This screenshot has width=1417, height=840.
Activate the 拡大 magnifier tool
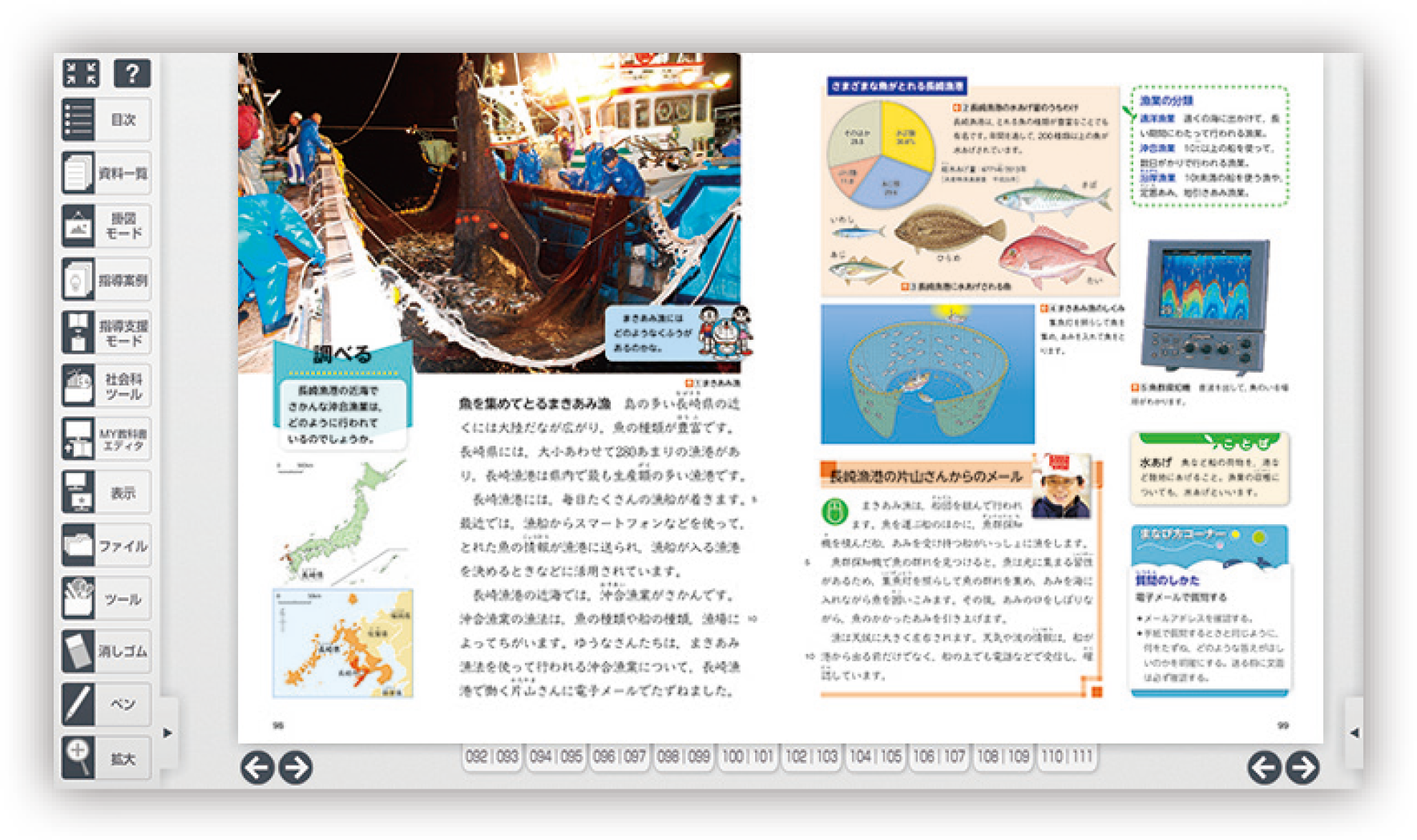click(x=106, y=757)
